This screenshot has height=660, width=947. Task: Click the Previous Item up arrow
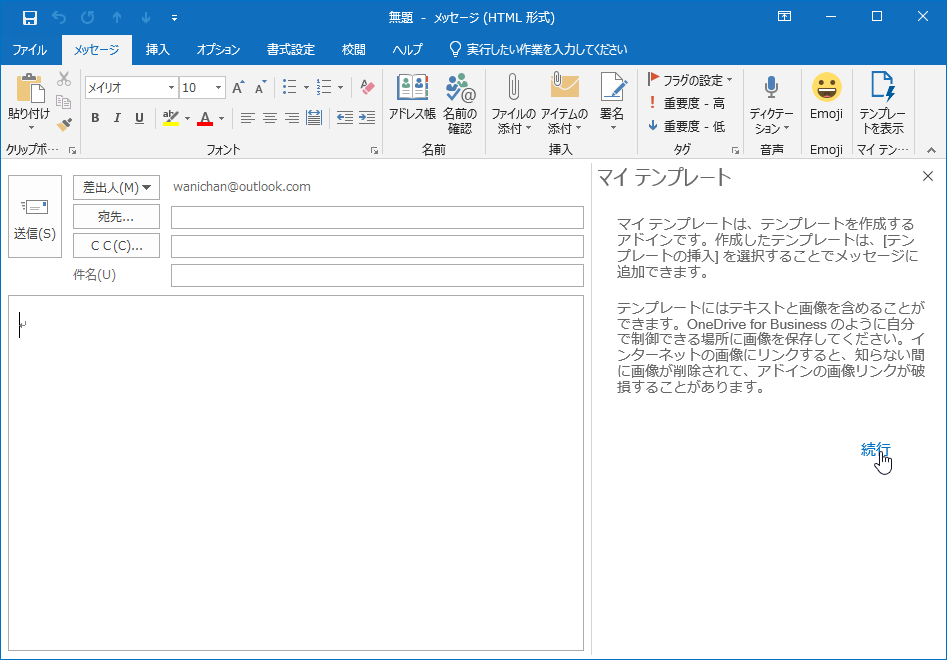(x=117, y=18)
